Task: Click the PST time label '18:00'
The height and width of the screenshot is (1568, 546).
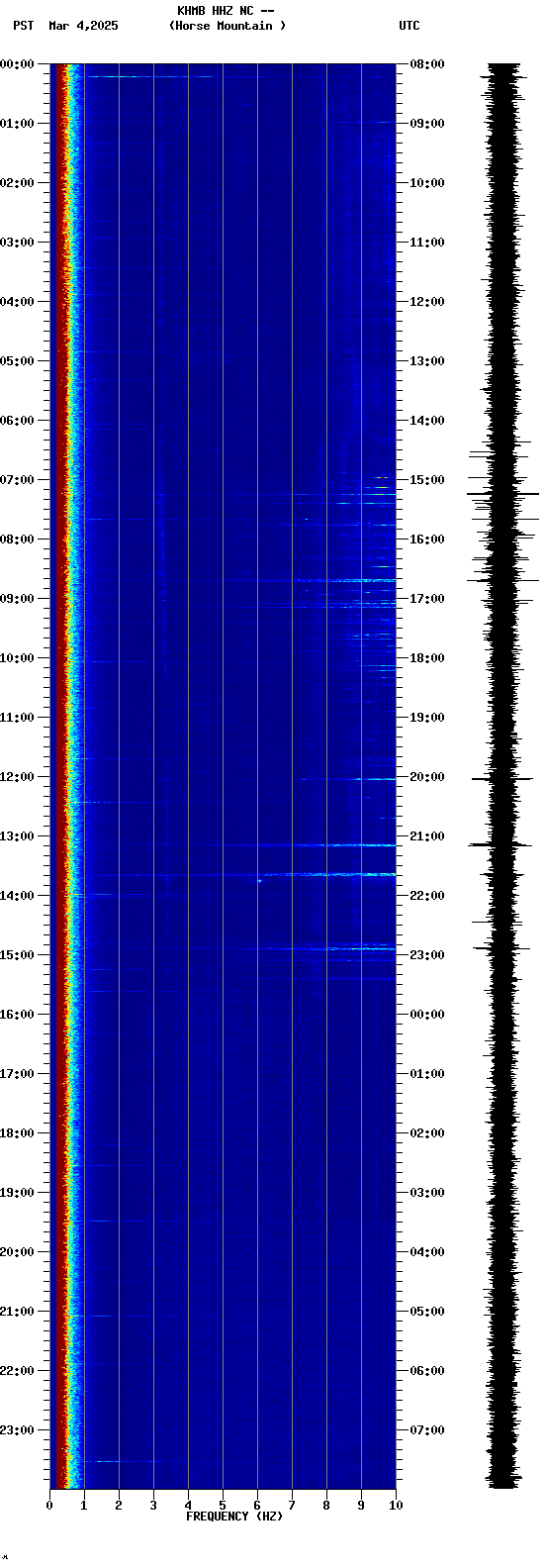Action: [x=17, y=1133]
